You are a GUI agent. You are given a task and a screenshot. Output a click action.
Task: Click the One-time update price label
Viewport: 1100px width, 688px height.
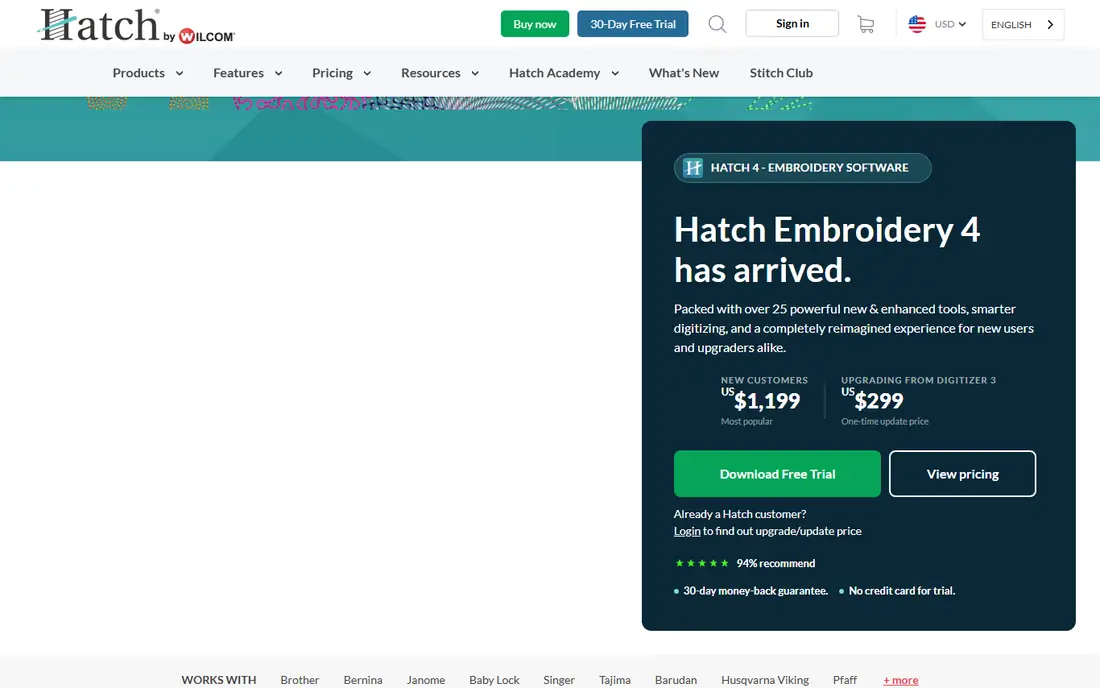click(x=885, y=421)
